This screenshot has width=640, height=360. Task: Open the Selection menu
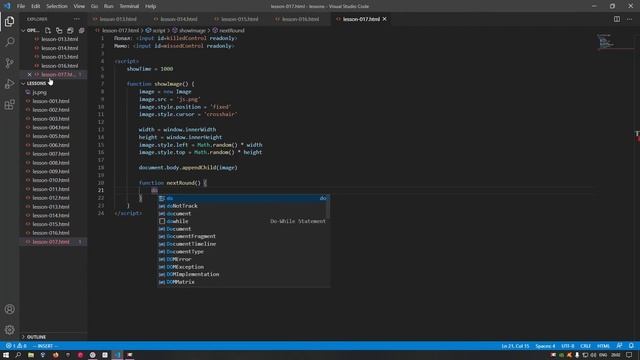click(x=57, y=6)
